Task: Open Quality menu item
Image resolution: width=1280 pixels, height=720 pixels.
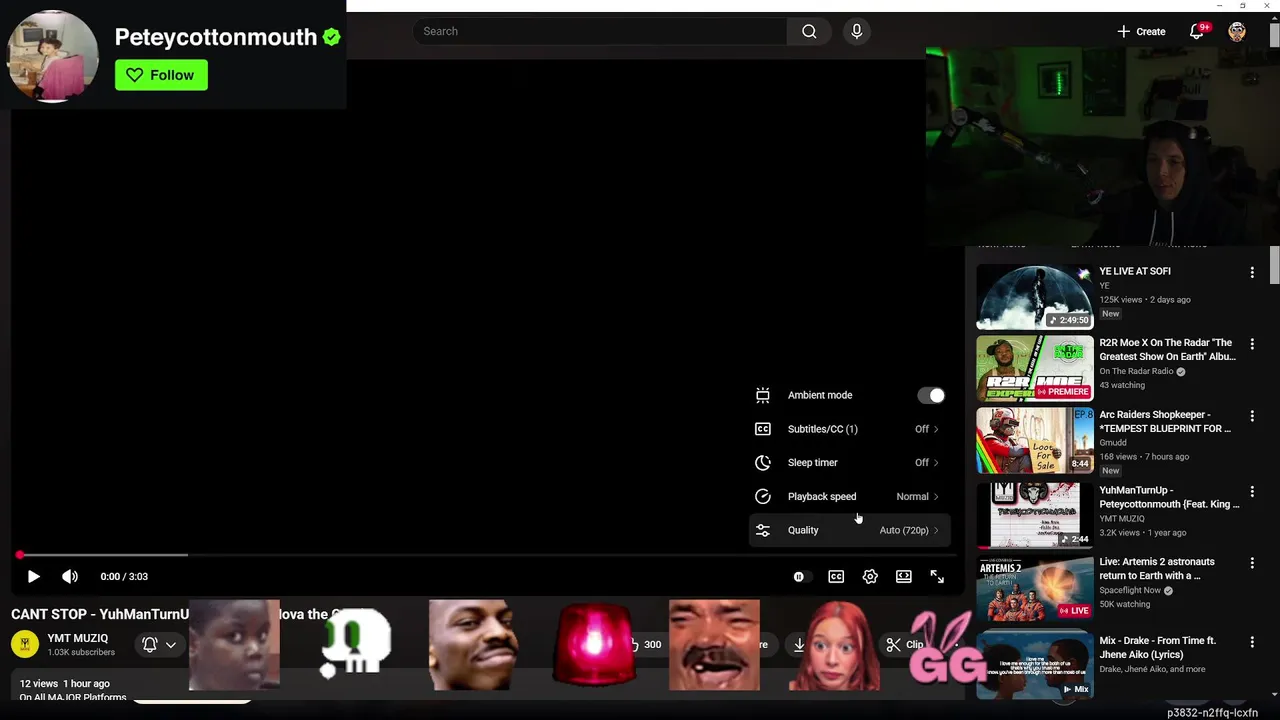Action: coord(849,530)
